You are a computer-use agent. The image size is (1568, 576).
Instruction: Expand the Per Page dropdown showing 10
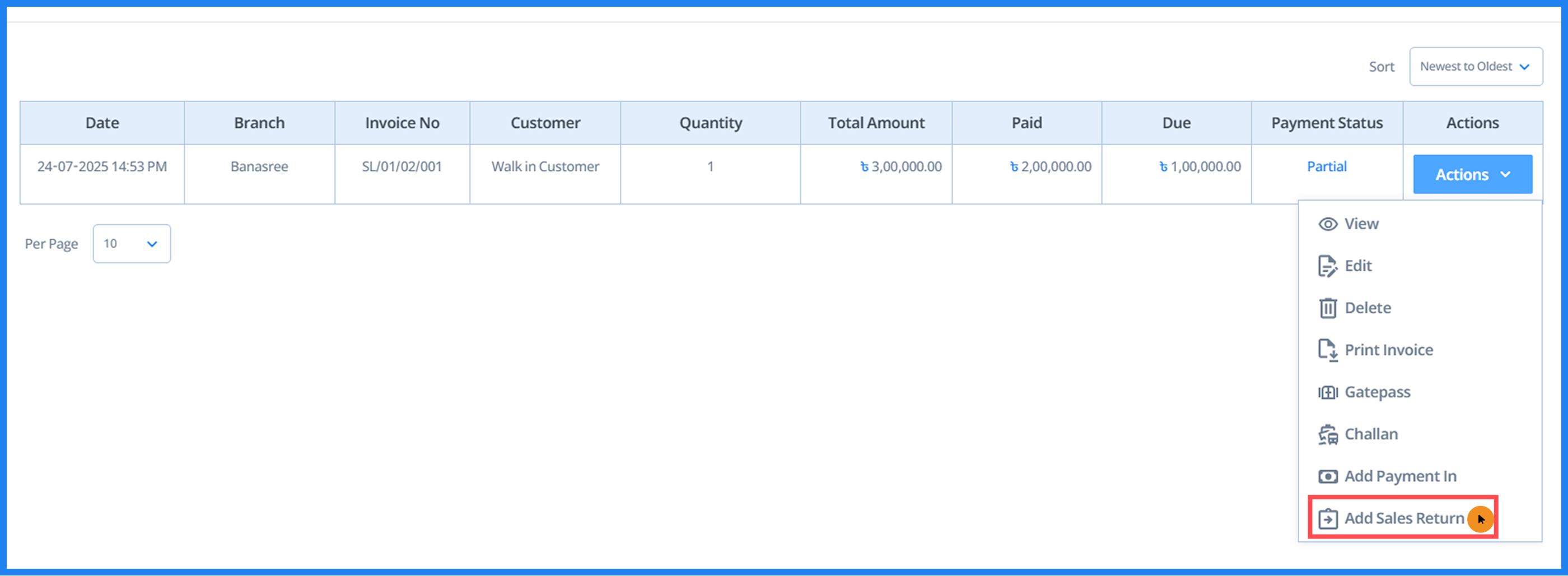click(132, 244)
